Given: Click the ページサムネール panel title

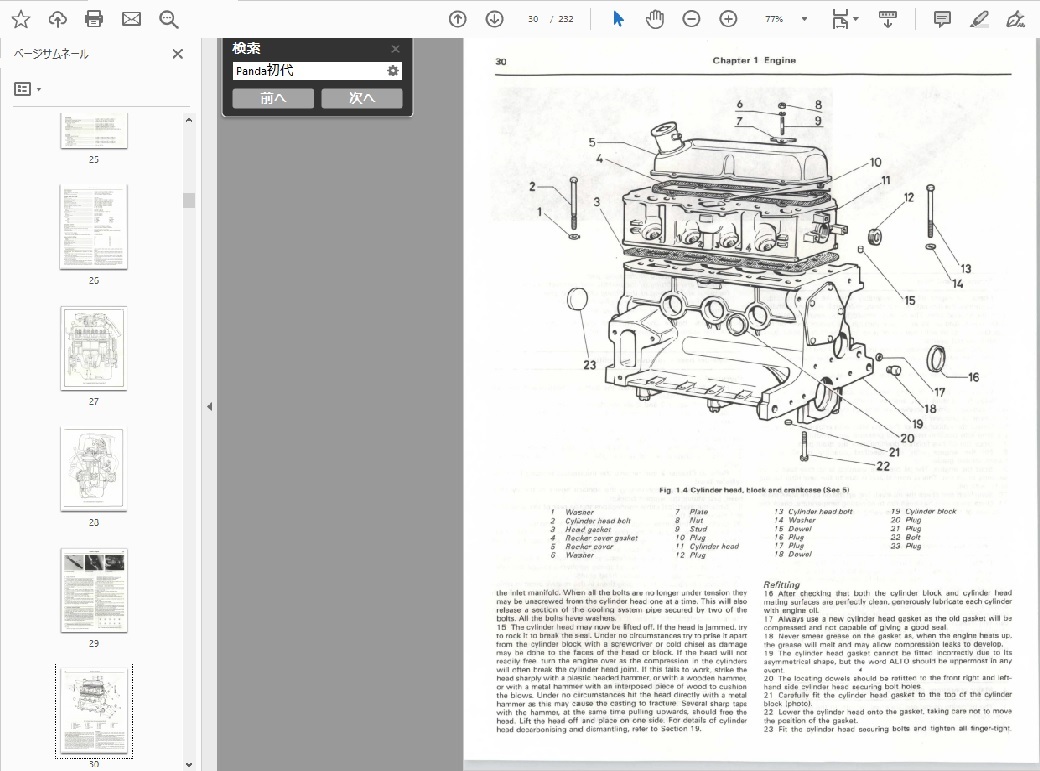Looking at the screenshot, I should tap(51, 54).
